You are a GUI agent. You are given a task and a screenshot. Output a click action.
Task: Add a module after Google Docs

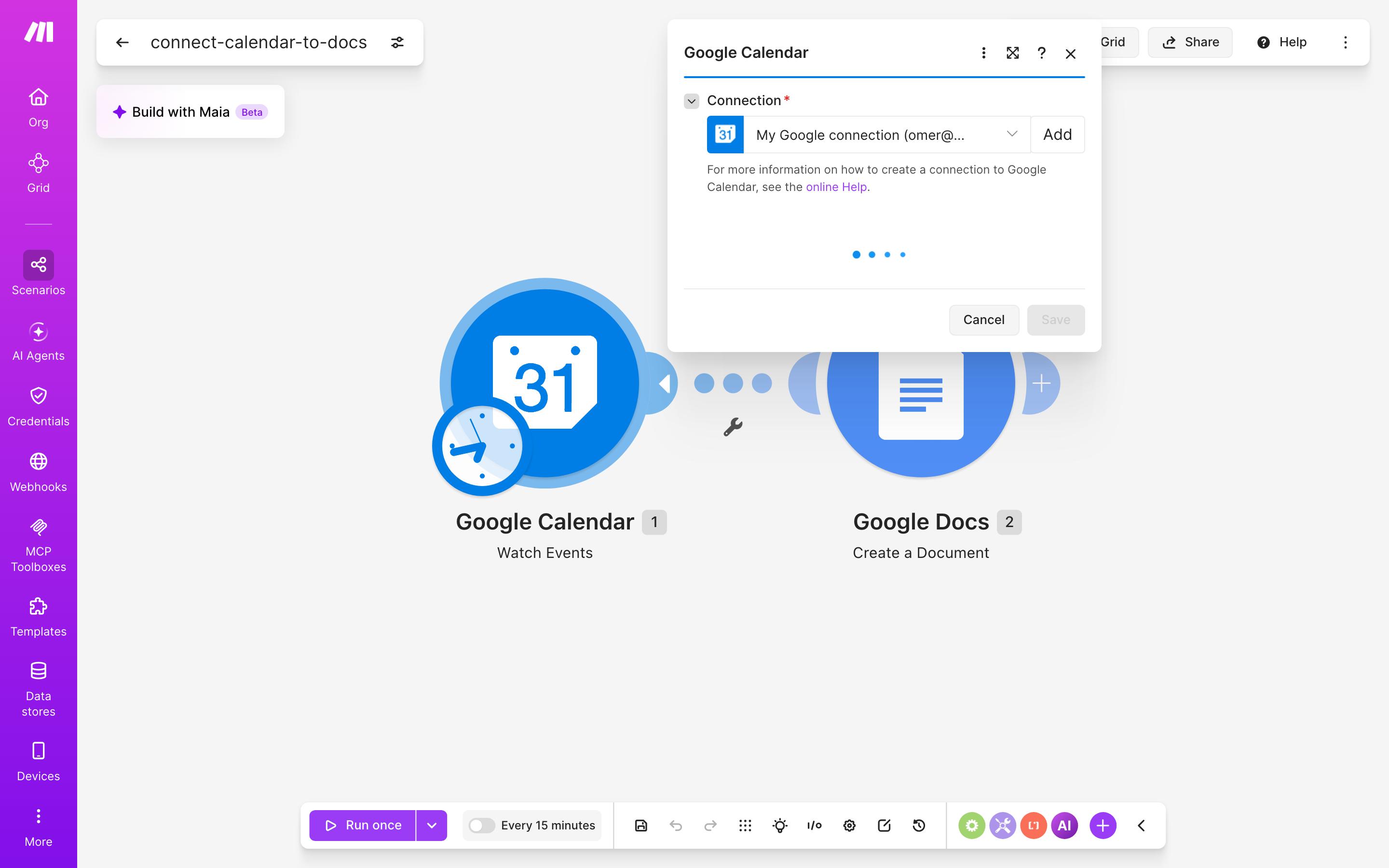pos(1041,383)
